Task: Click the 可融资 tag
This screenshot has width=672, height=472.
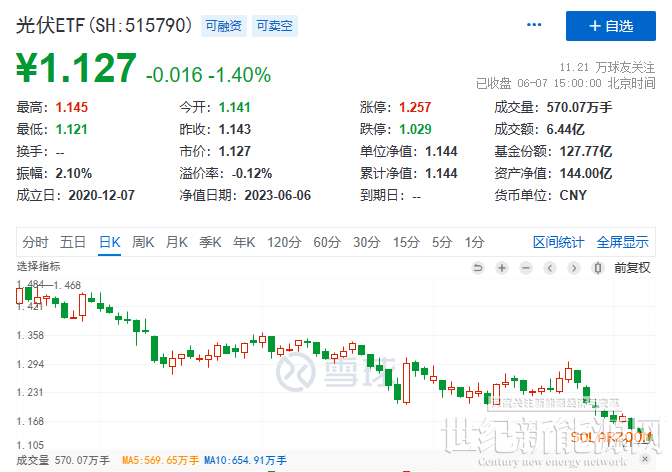Action: 224,26
